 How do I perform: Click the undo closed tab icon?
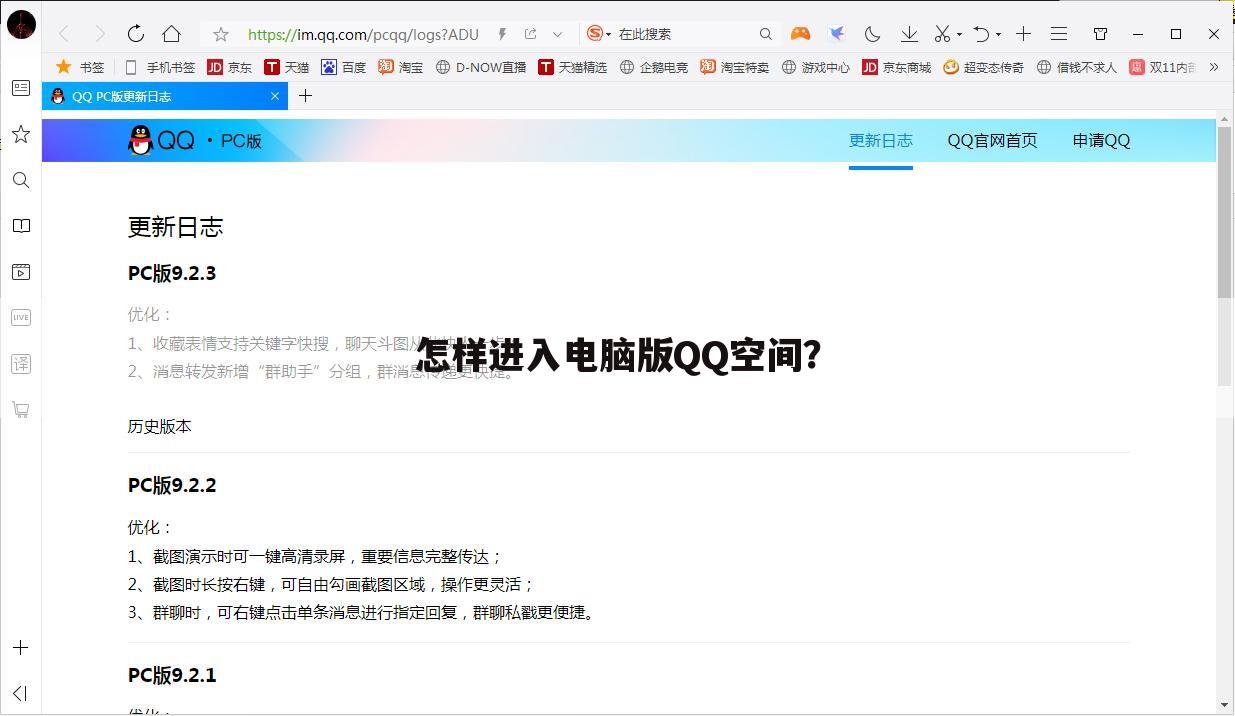pyautogui.click(x=981, y=34)
